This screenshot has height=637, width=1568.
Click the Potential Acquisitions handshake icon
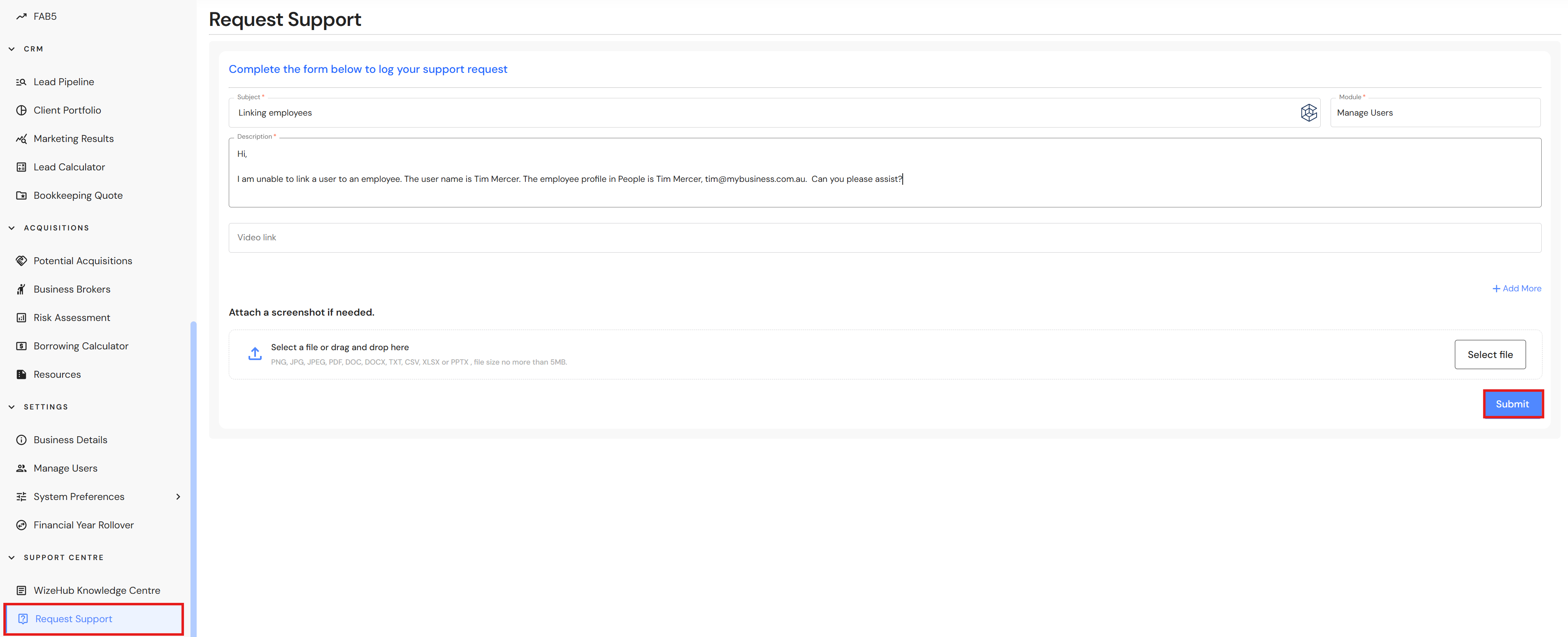tap(21, 260)
